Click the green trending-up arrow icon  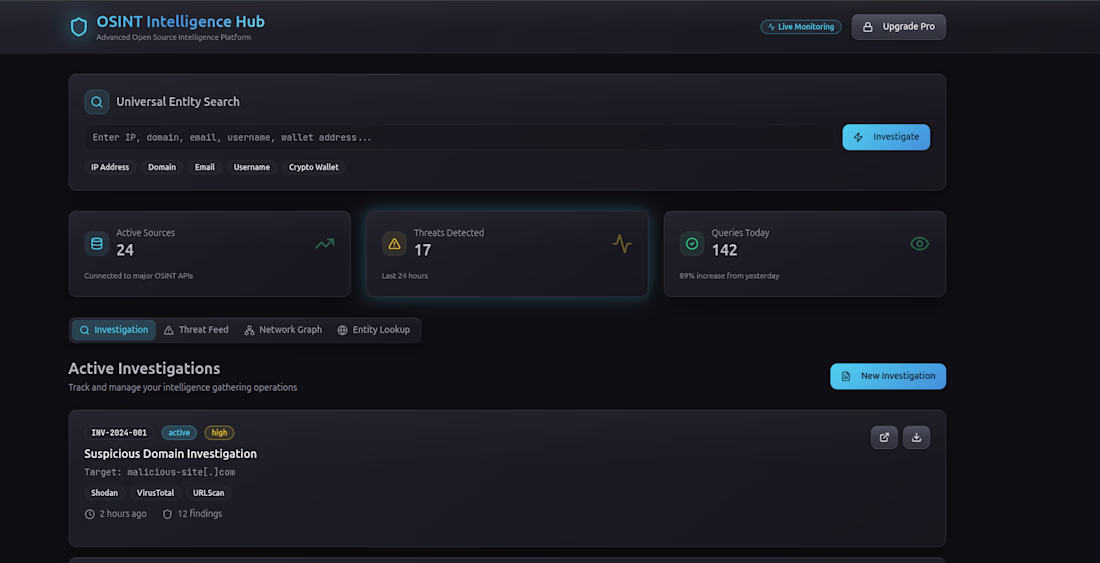point(324,243)
